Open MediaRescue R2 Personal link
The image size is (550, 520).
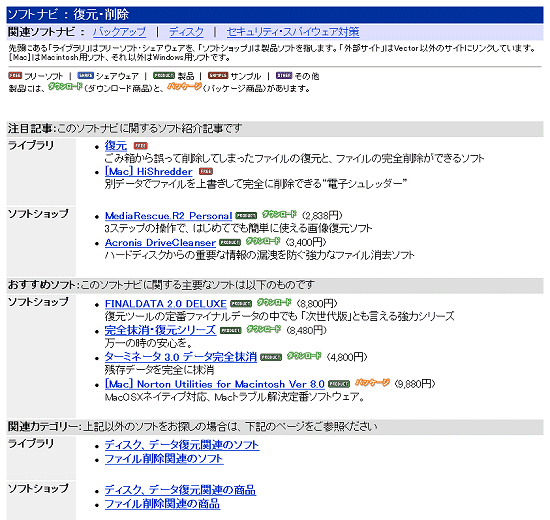168,215
